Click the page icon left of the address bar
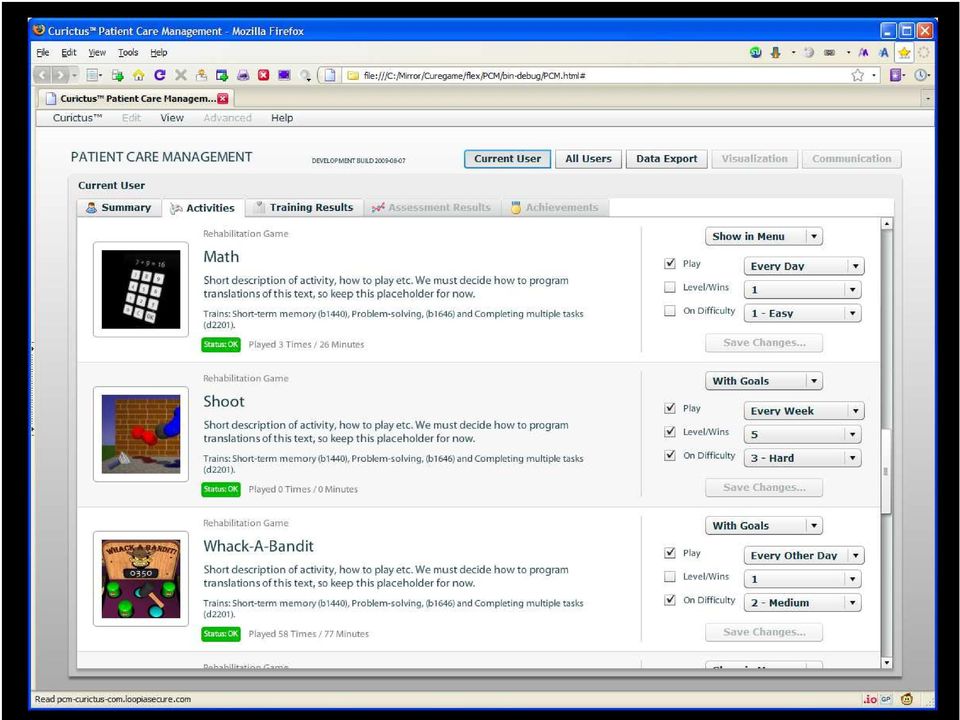This screenshot has width=960, height=720. coord(330,75)
